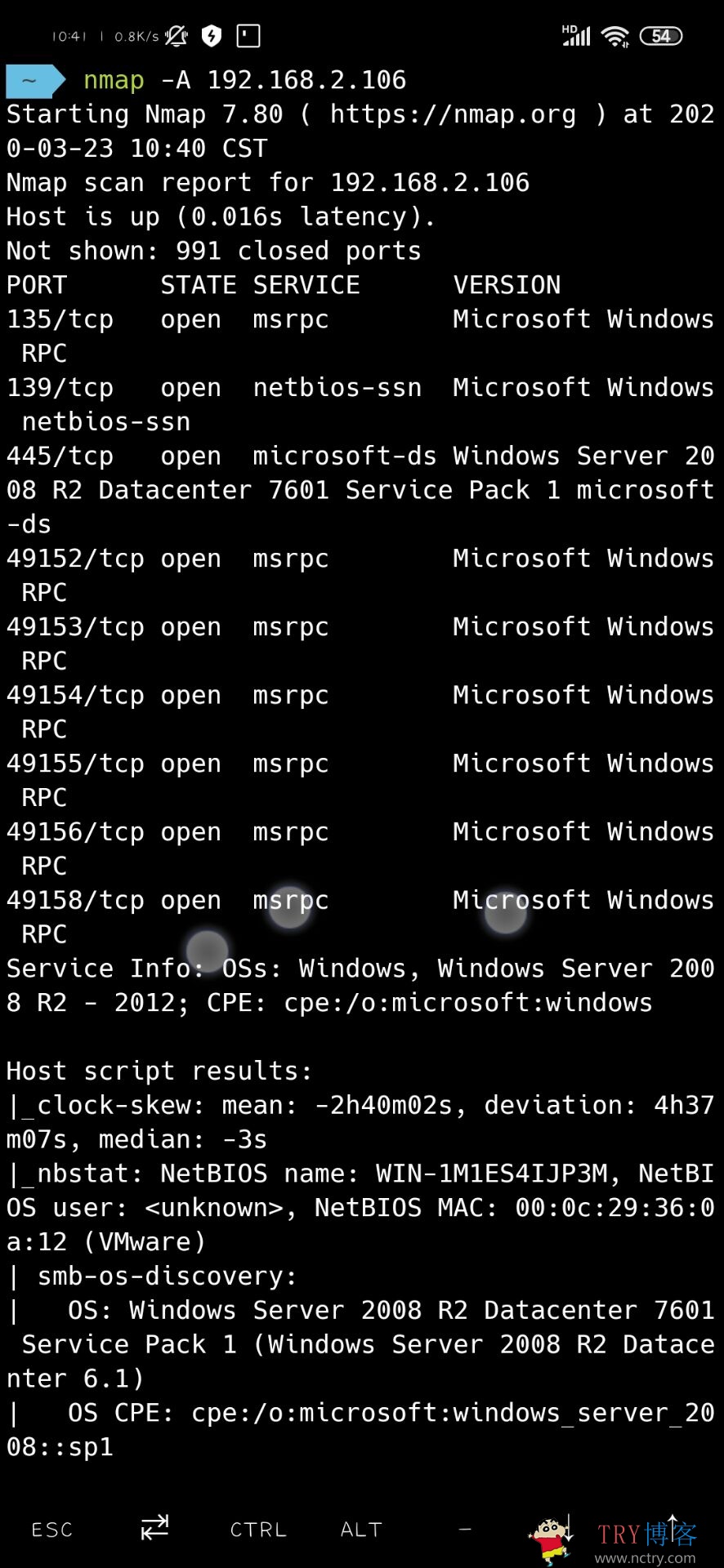Toggle the ALT modifier key

[361, 1530]
